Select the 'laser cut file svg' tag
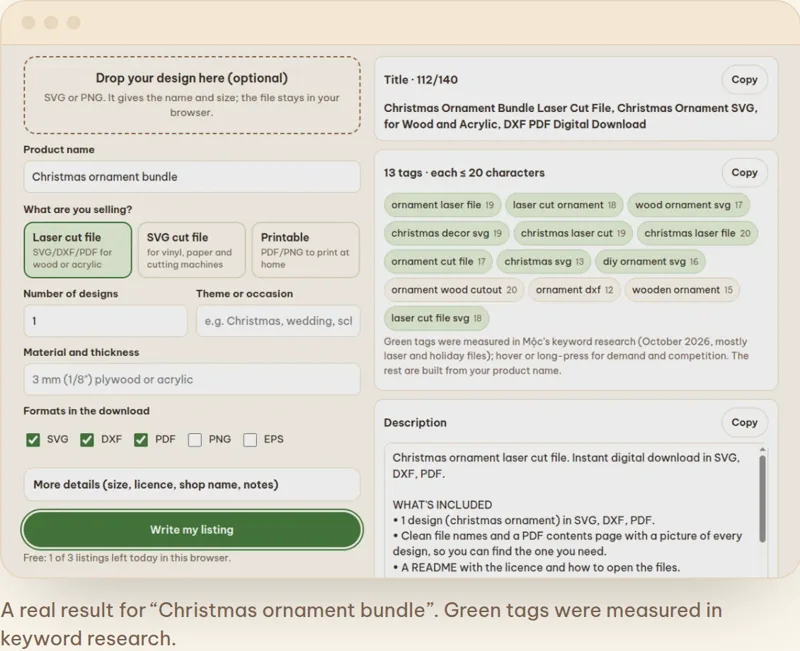Viewport: 800px width, 651px height. tap(436, 318)
